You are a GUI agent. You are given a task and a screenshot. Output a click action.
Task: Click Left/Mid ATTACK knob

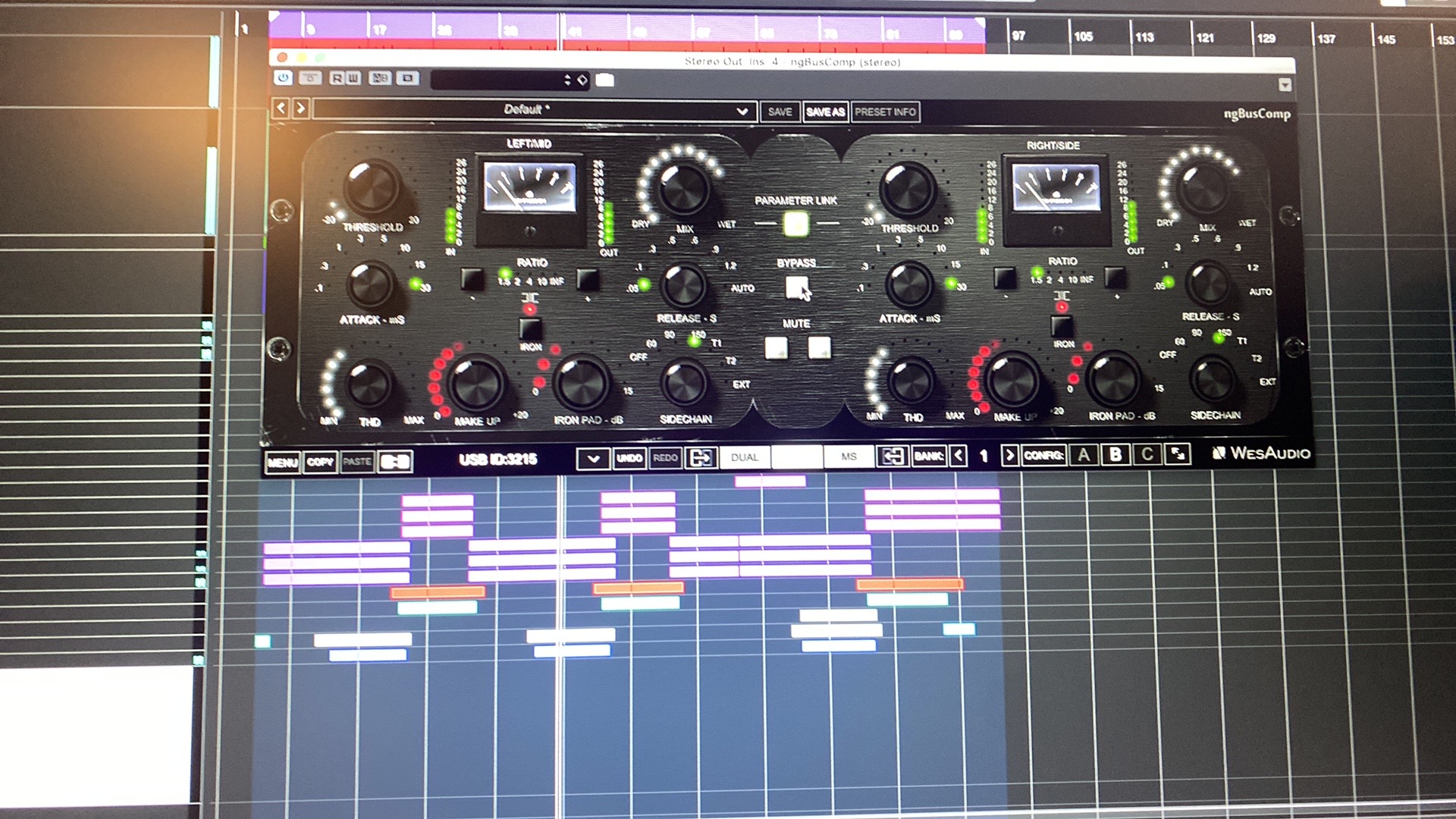370,285
